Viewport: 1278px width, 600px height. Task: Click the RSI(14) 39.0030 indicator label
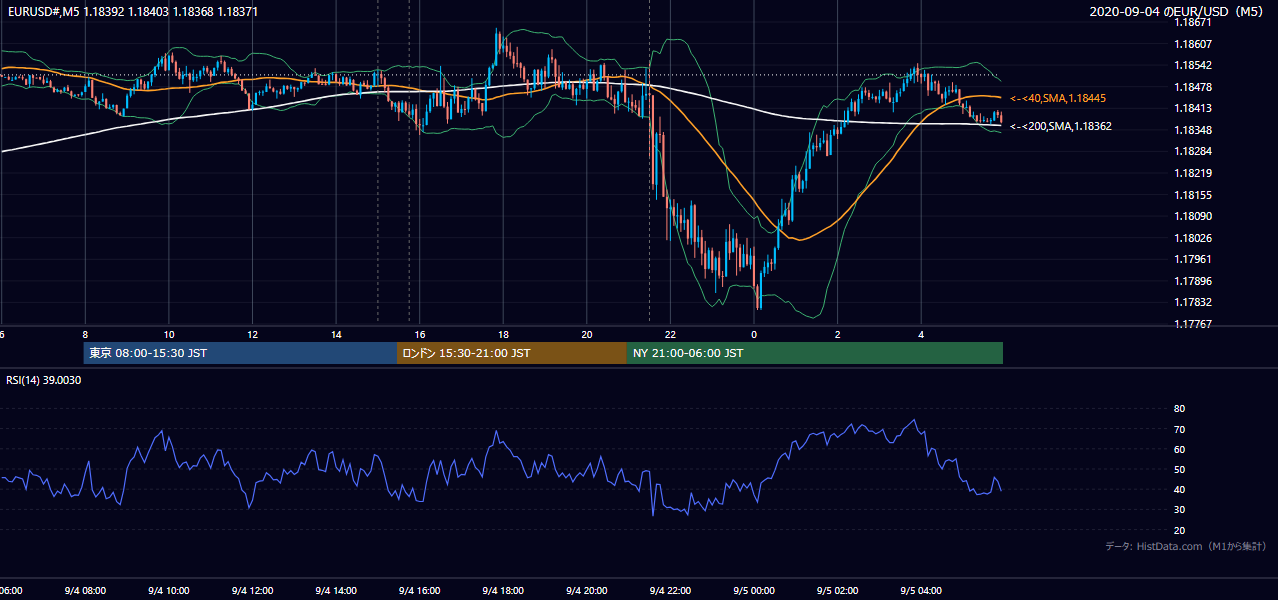44,380
